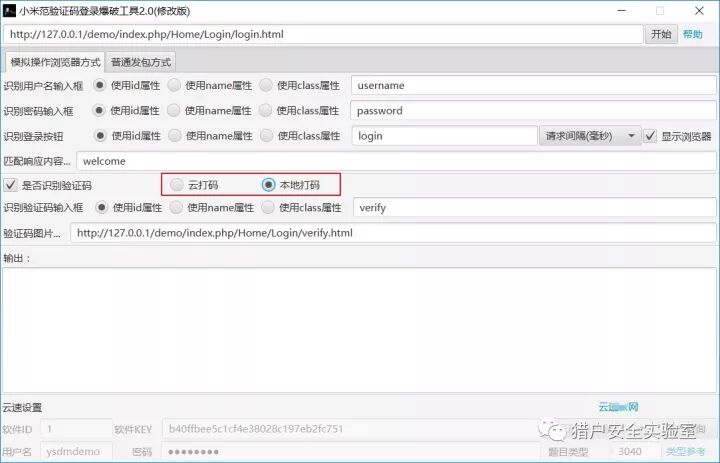The width and height of the screenshot is (720, 463).
Task: Click the 开始 start button
Action: 661,34
